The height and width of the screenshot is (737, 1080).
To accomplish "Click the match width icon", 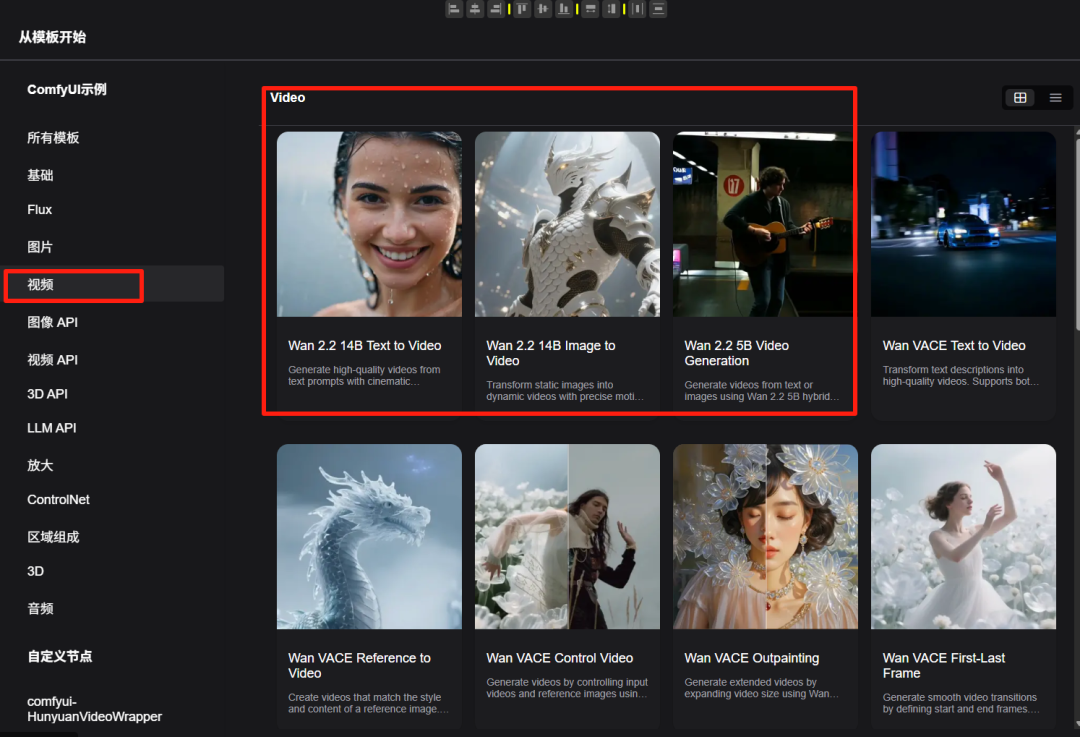I will point(590,9).
